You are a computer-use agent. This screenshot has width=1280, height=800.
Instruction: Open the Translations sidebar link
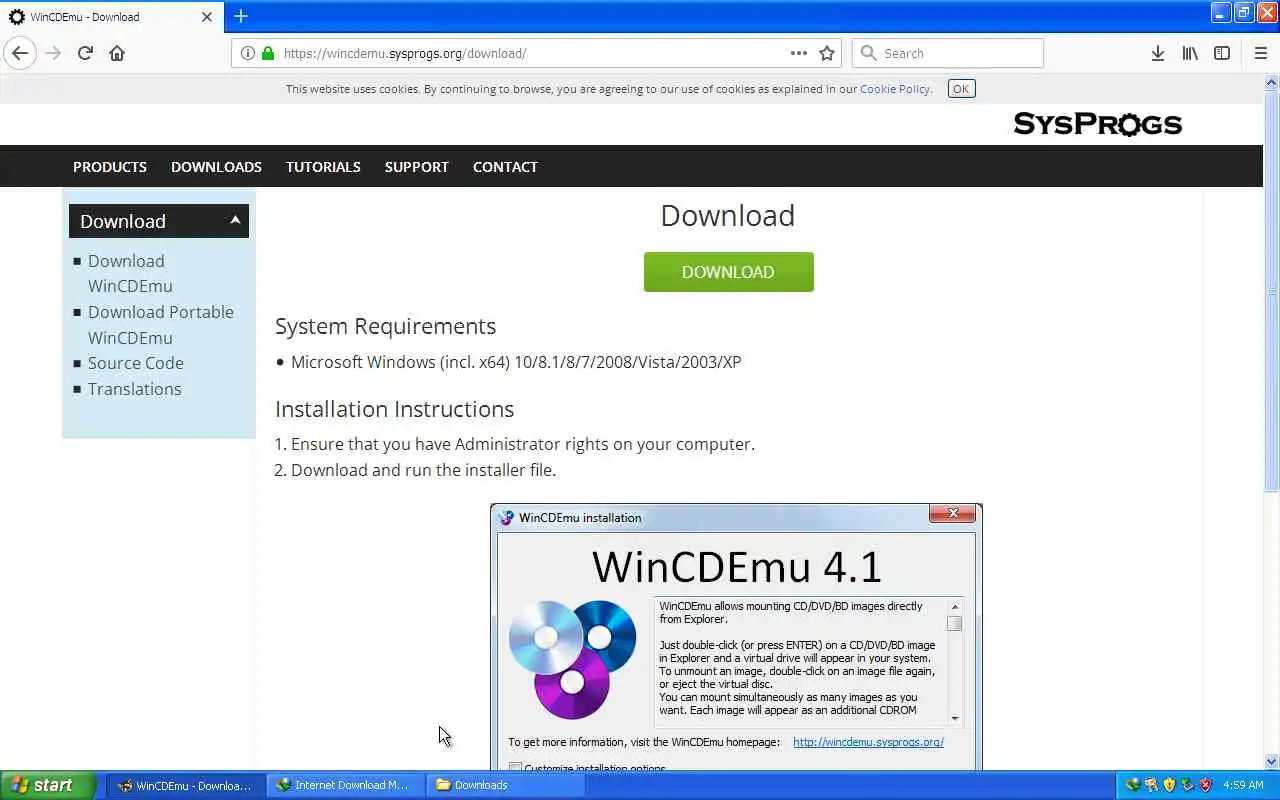click(135, 389)
